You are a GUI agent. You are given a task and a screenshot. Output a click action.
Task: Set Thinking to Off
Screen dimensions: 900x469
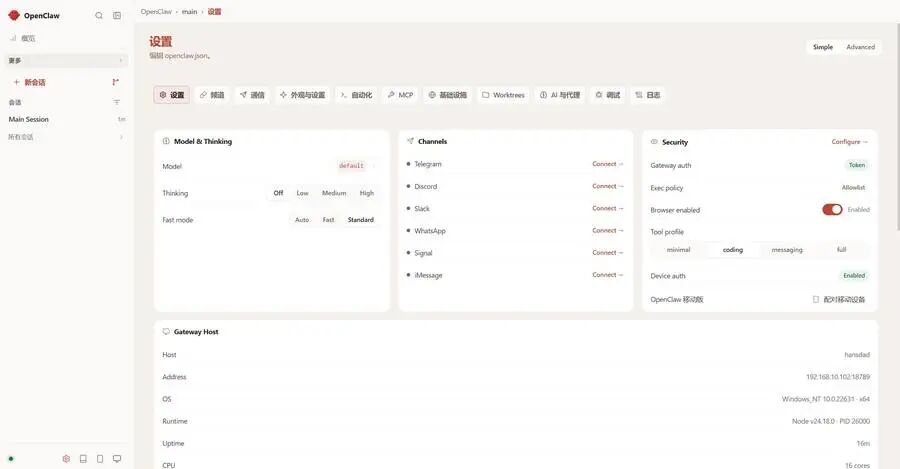[278, 193]
